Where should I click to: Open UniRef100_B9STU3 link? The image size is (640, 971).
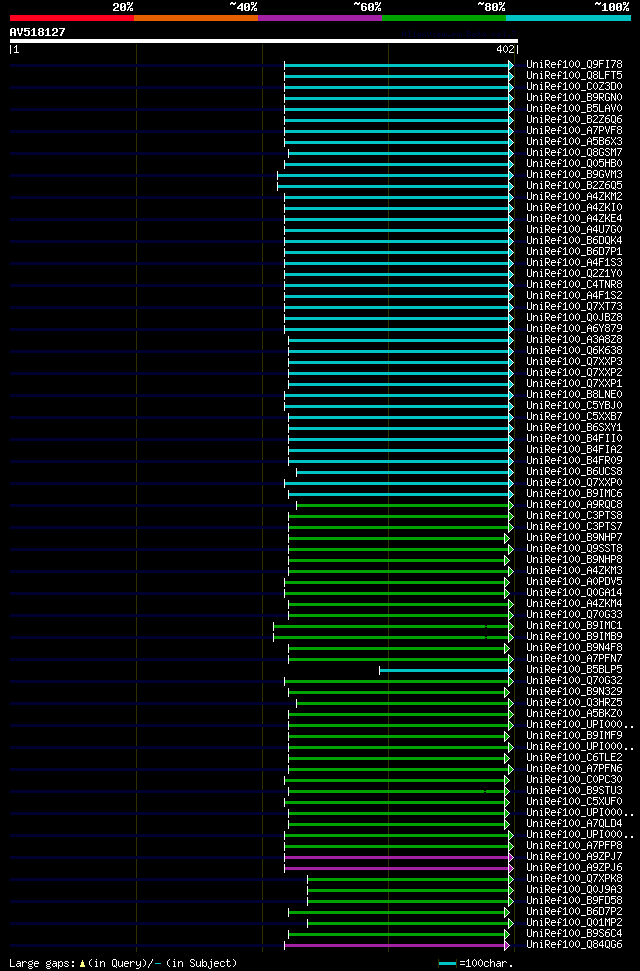click(574, 791)
